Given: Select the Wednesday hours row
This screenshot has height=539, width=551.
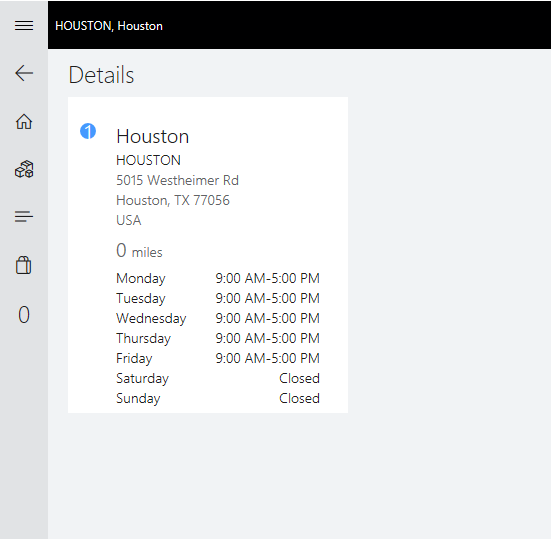Looking at the screenshot, I should point(218,318).
